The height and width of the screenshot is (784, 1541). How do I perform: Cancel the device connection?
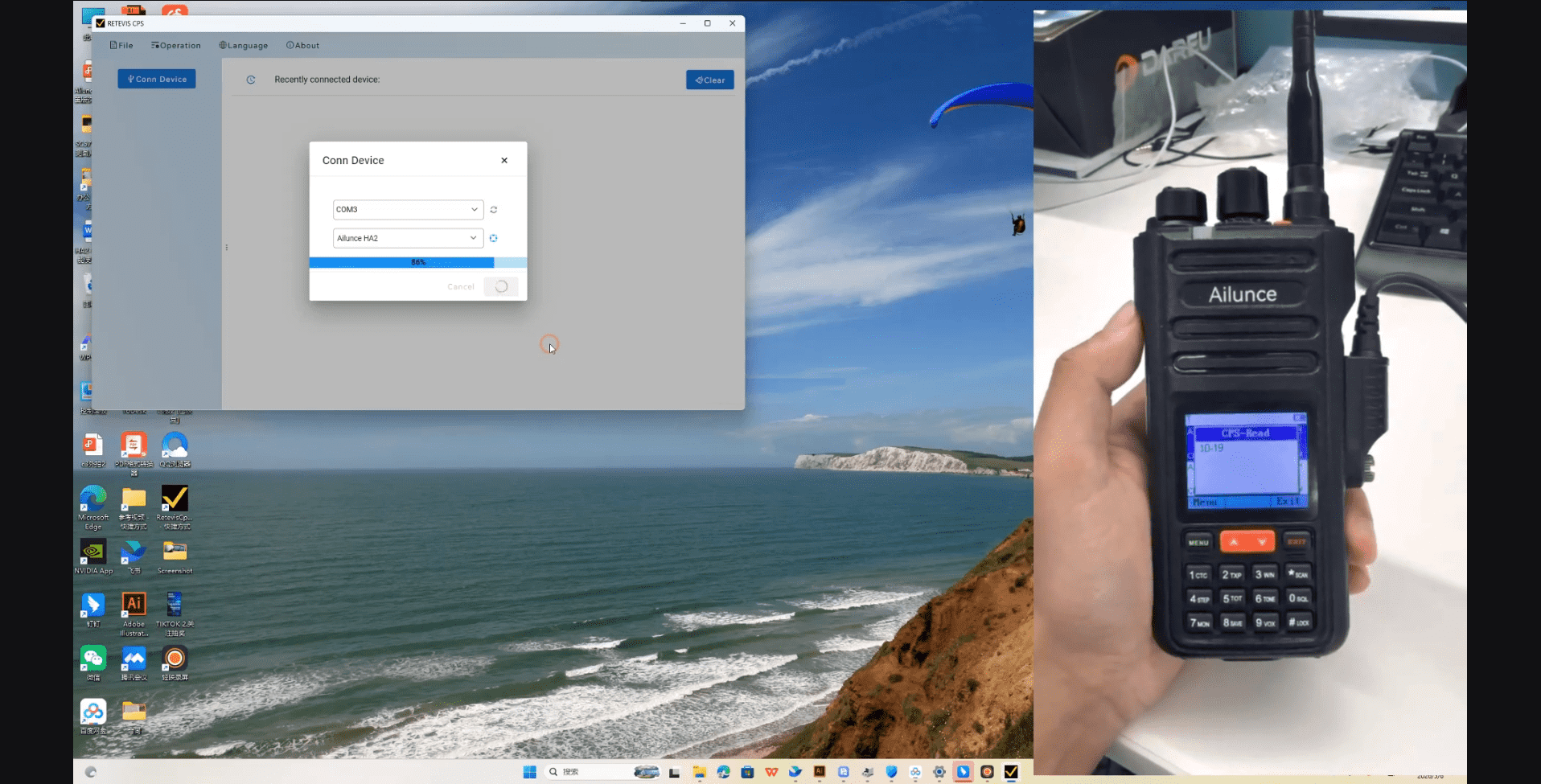[461, 287]
